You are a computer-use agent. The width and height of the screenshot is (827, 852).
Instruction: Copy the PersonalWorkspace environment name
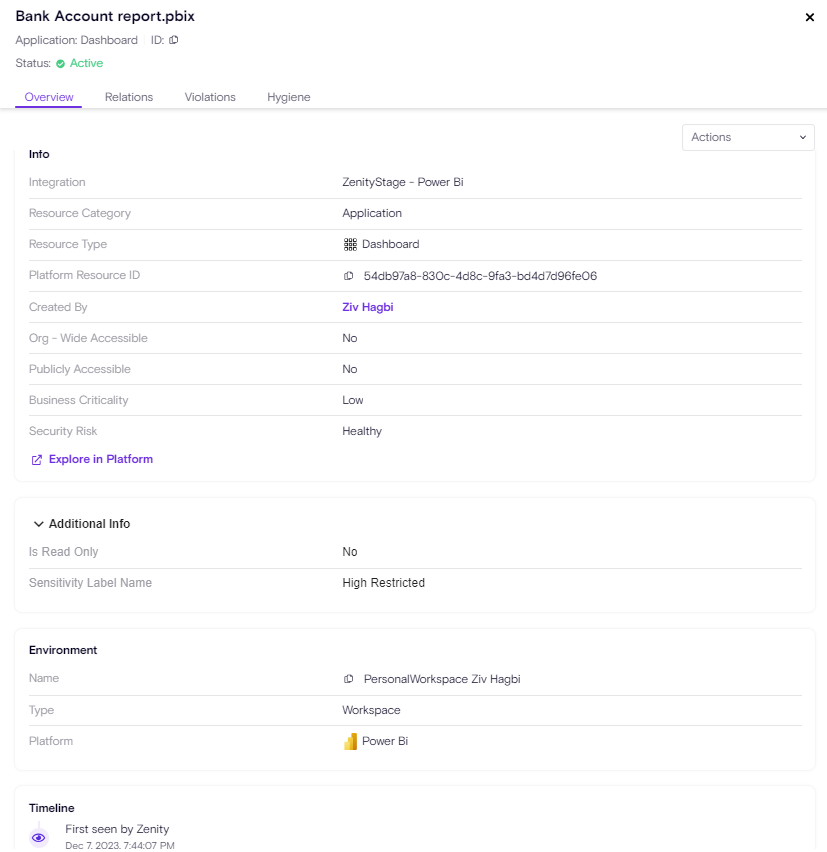click(349, 679)
